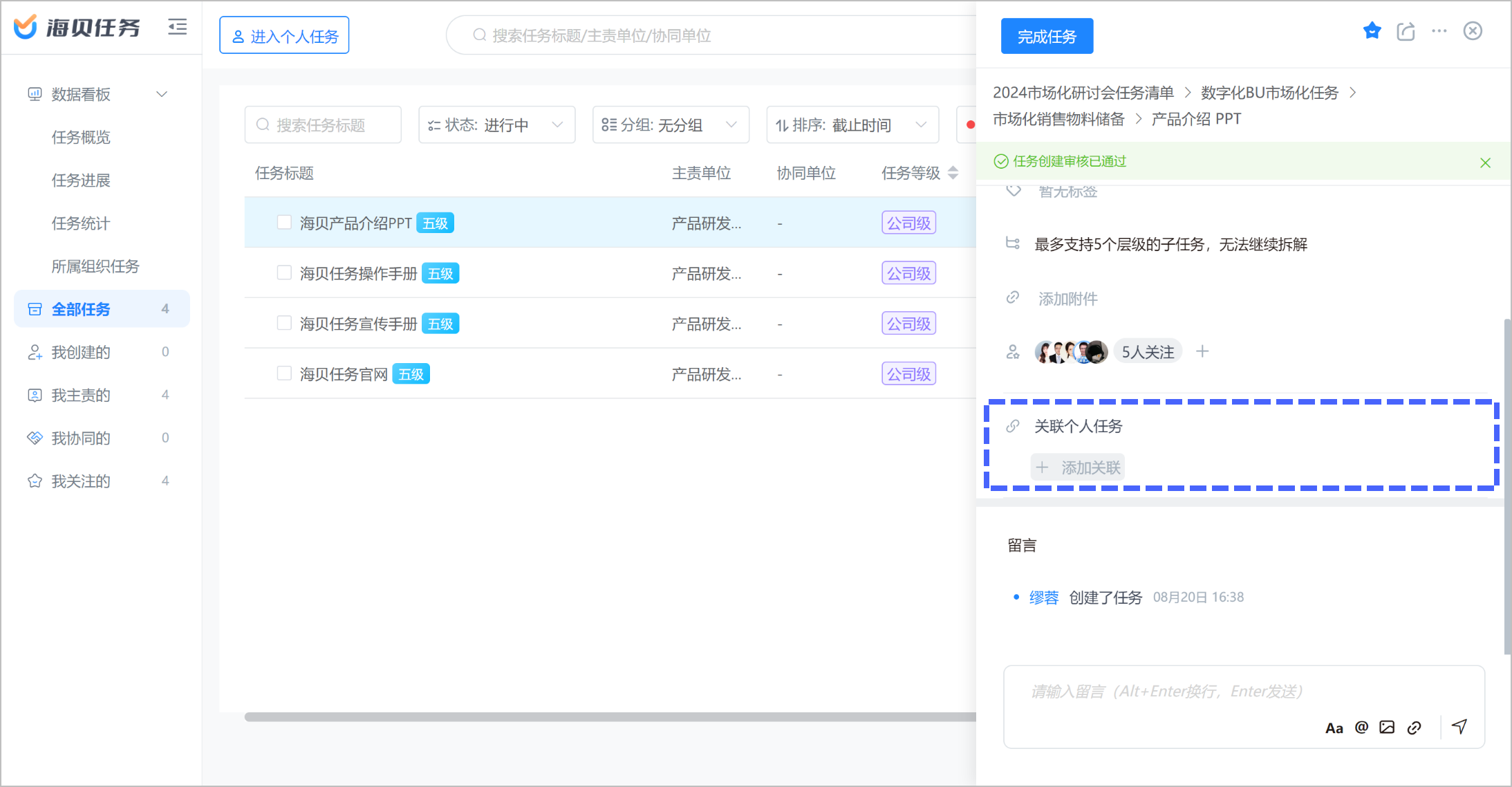Toggle the blue star favorite icon

point(1372,31)
